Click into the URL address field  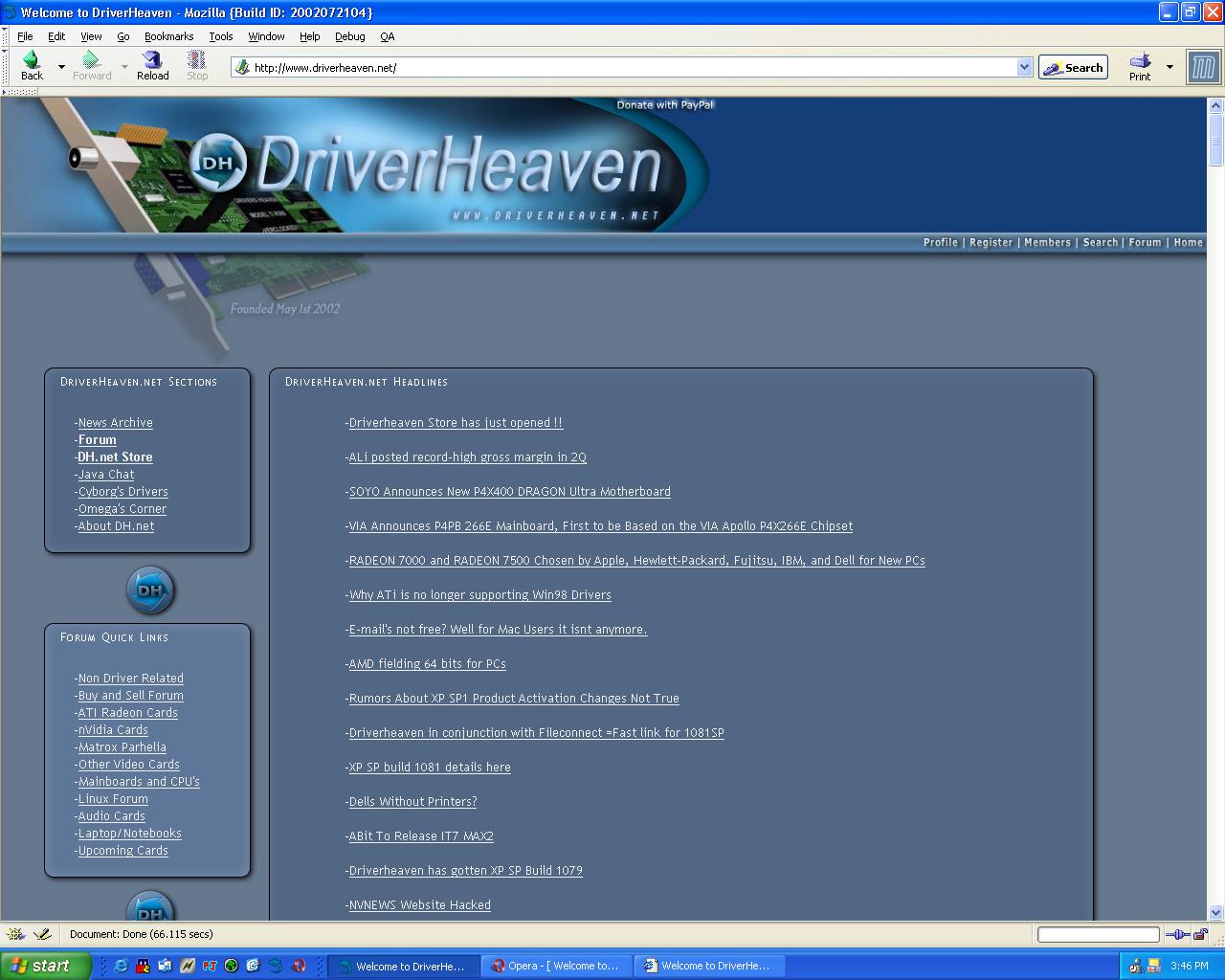632,67
